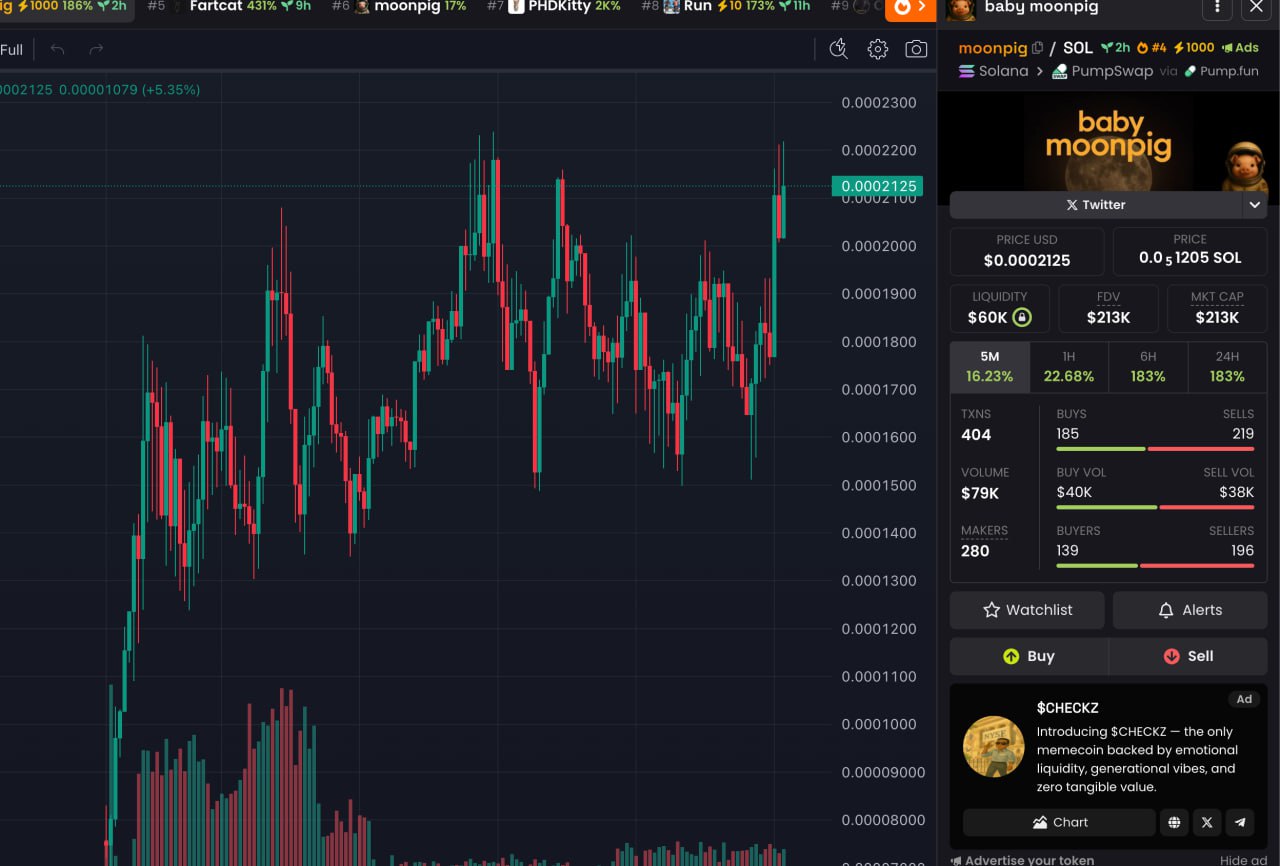Click the FDV $213K box

(1108, 308)
